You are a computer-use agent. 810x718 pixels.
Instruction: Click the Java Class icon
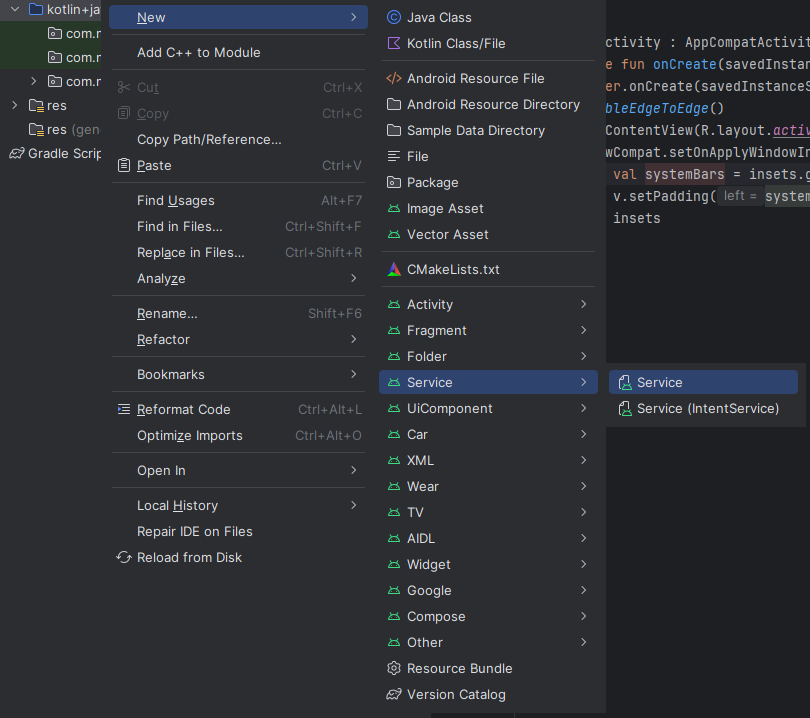(x=393, y=17)
